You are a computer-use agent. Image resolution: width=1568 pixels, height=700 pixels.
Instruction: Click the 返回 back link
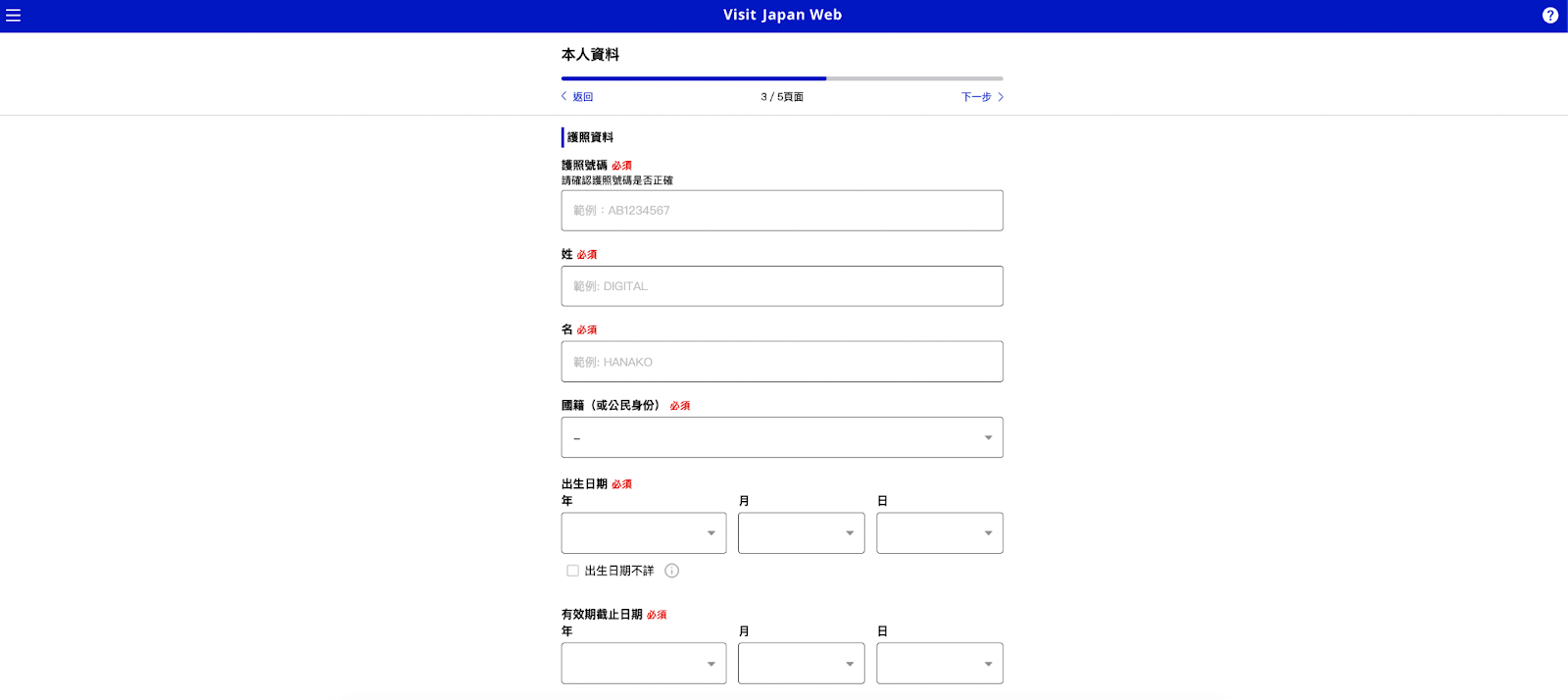pyautogui.click(x=582, y=97)
